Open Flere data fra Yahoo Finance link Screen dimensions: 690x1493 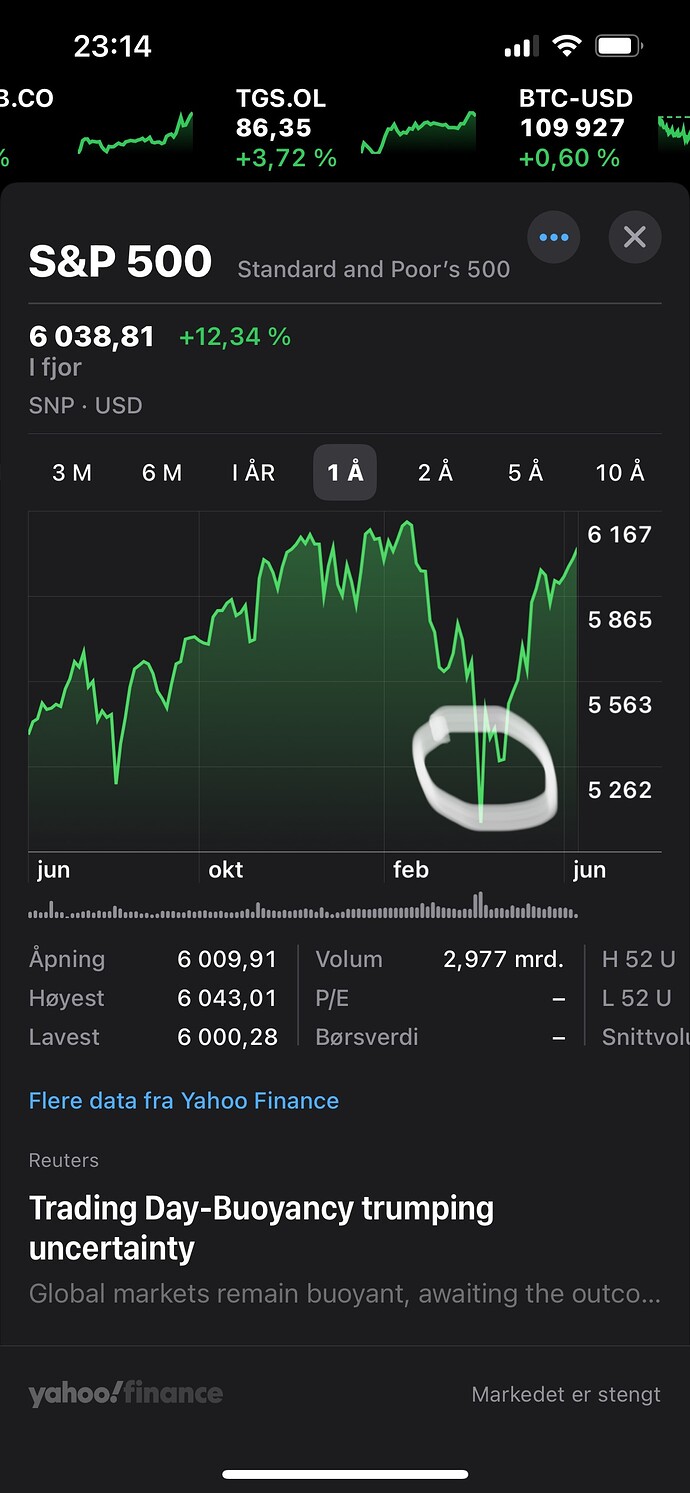coord(184,1101)
